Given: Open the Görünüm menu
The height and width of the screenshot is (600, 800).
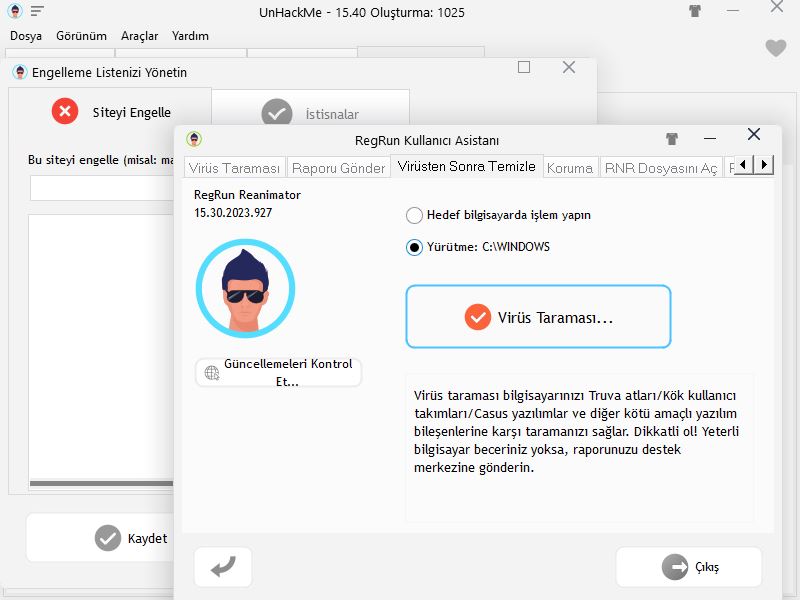Looking at the screenshot, I should tap(82, 36).
